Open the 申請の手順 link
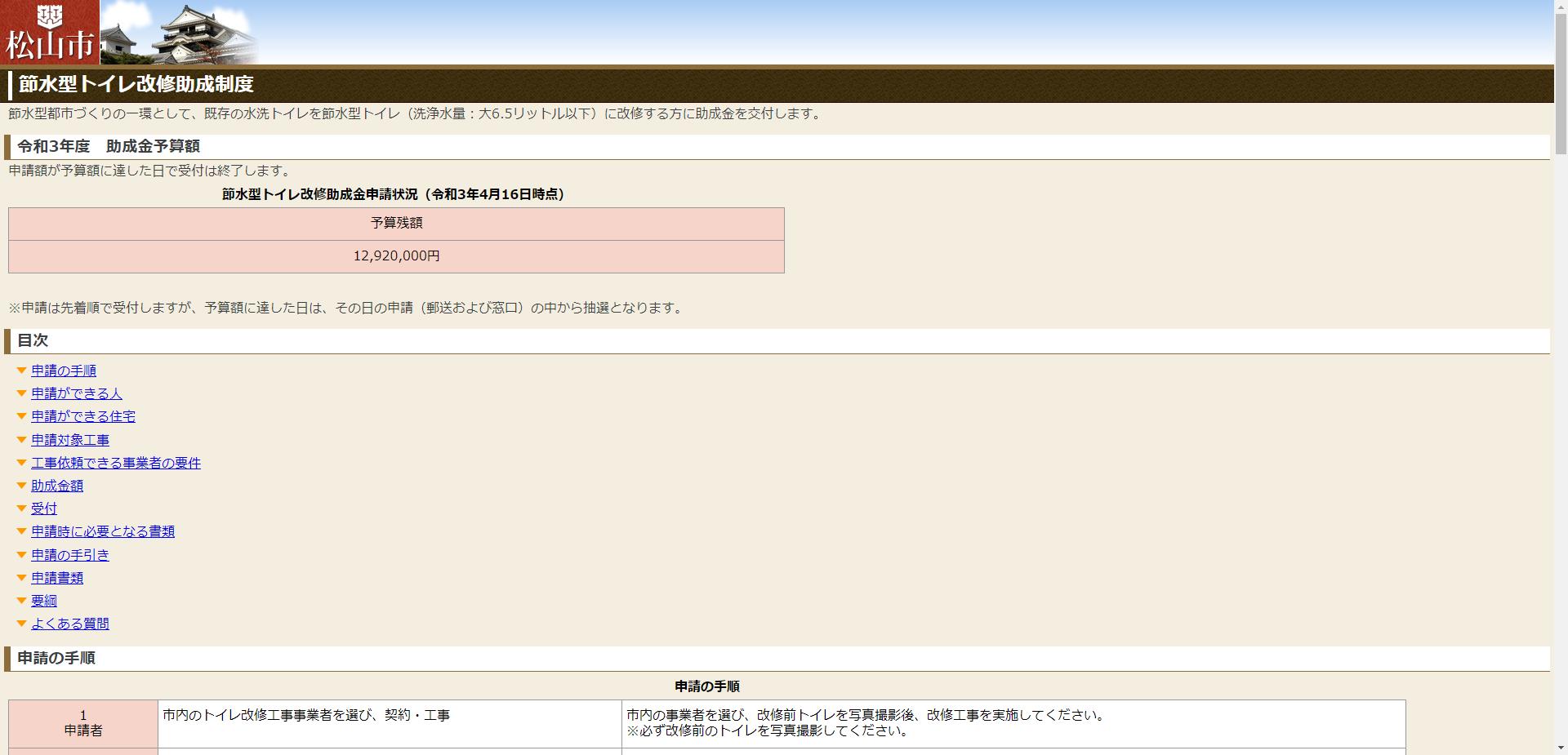The width and height of the screenshot is (1568, 755). (64, 371)
